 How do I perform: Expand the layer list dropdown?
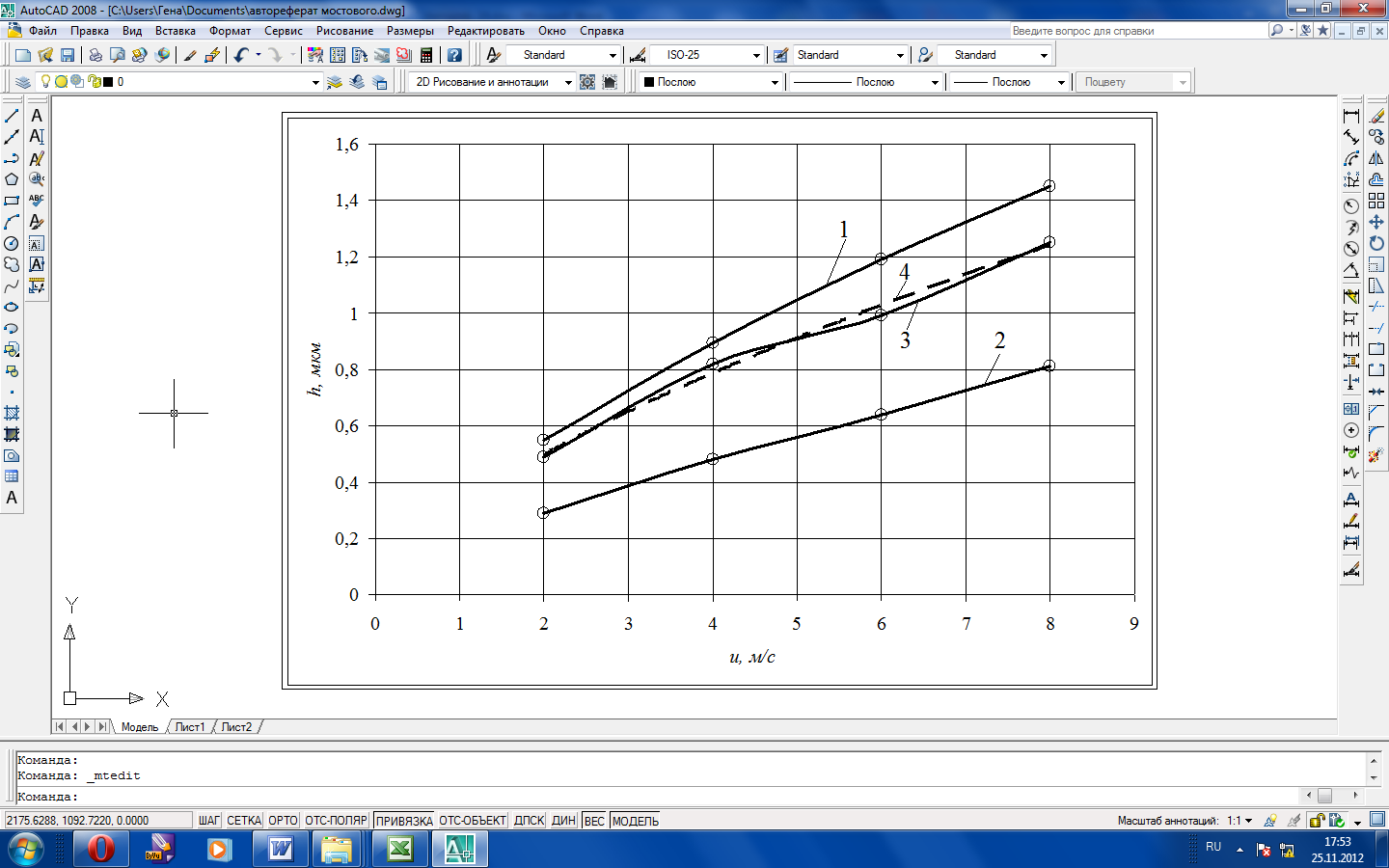(x=315, y=83)
